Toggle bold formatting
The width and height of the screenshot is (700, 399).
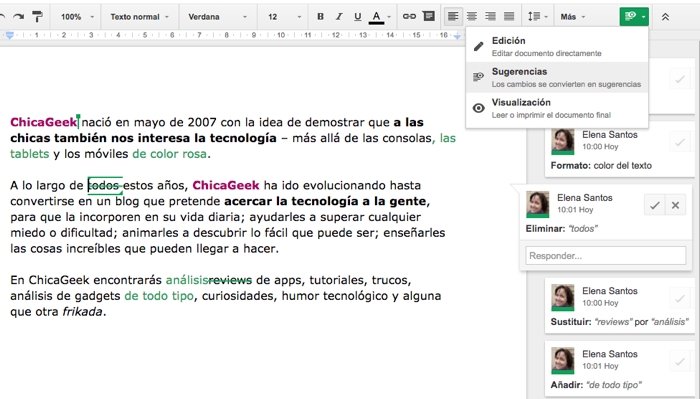pos(320,17)
